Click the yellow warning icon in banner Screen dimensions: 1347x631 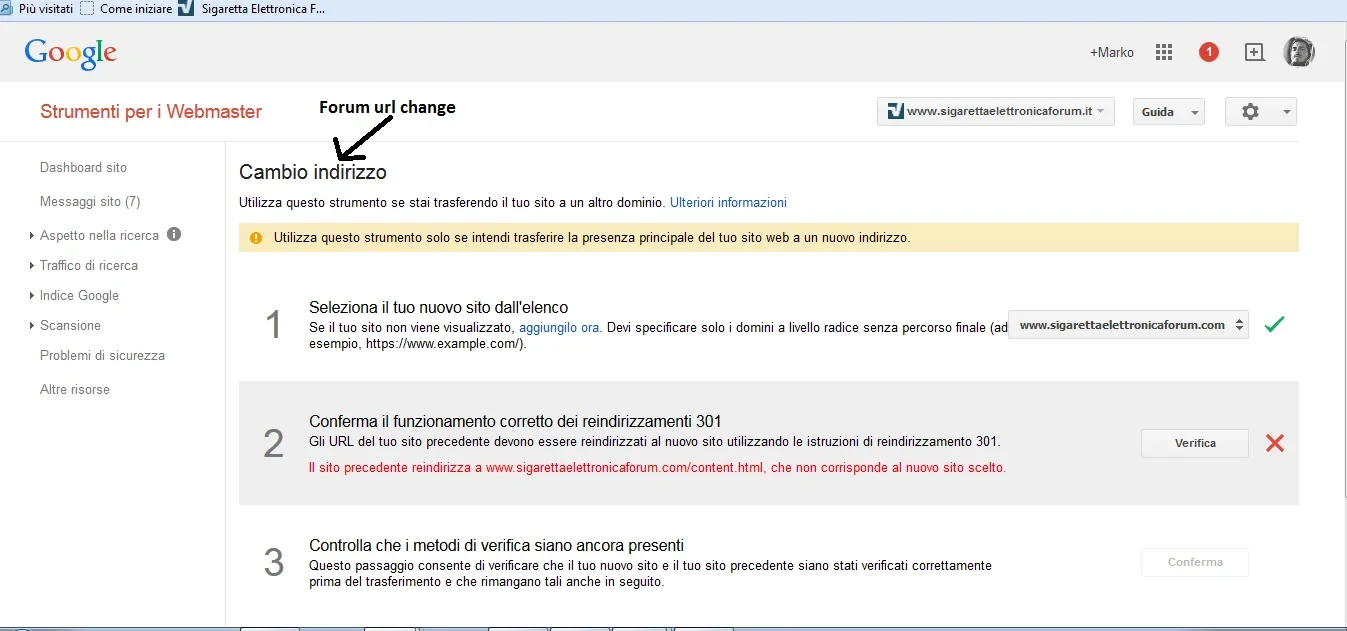[256, 238]
